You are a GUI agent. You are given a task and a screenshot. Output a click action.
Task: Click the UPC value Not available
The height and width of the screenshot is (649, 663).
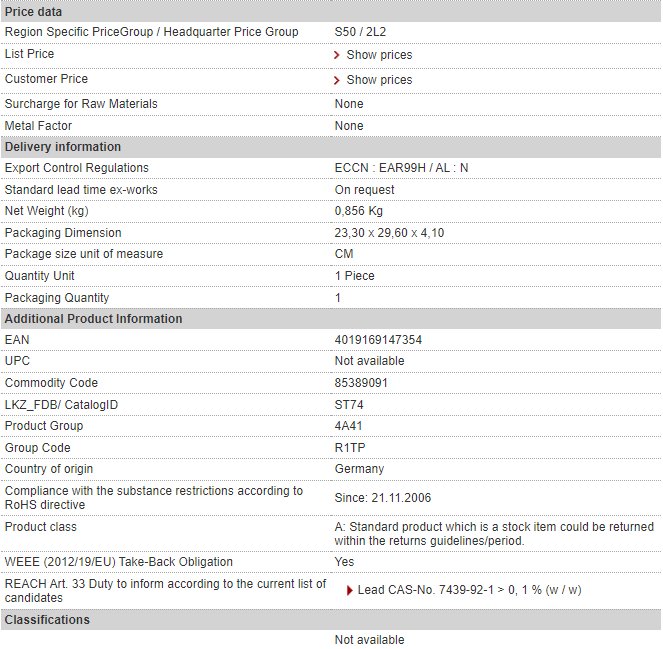point(370,361)
